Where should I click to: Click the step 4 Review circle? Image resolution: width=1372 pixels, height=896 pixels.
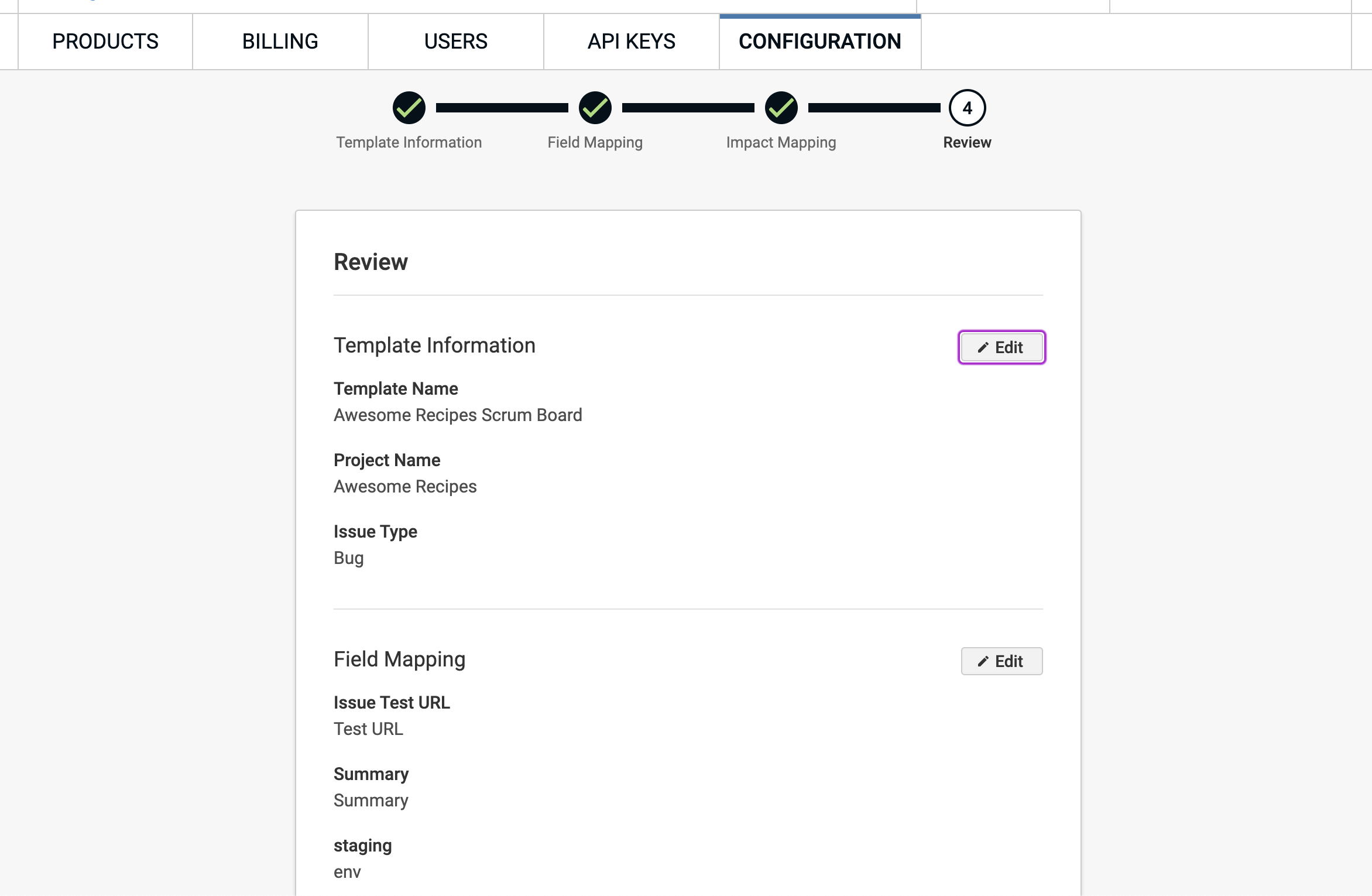[967, 108]
